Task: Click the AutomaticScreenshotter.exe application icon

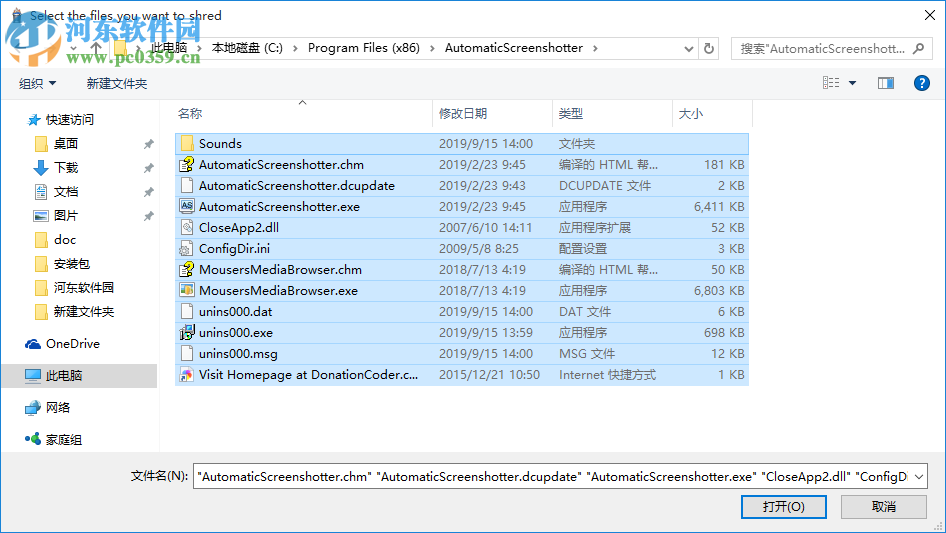Action: 187,206
